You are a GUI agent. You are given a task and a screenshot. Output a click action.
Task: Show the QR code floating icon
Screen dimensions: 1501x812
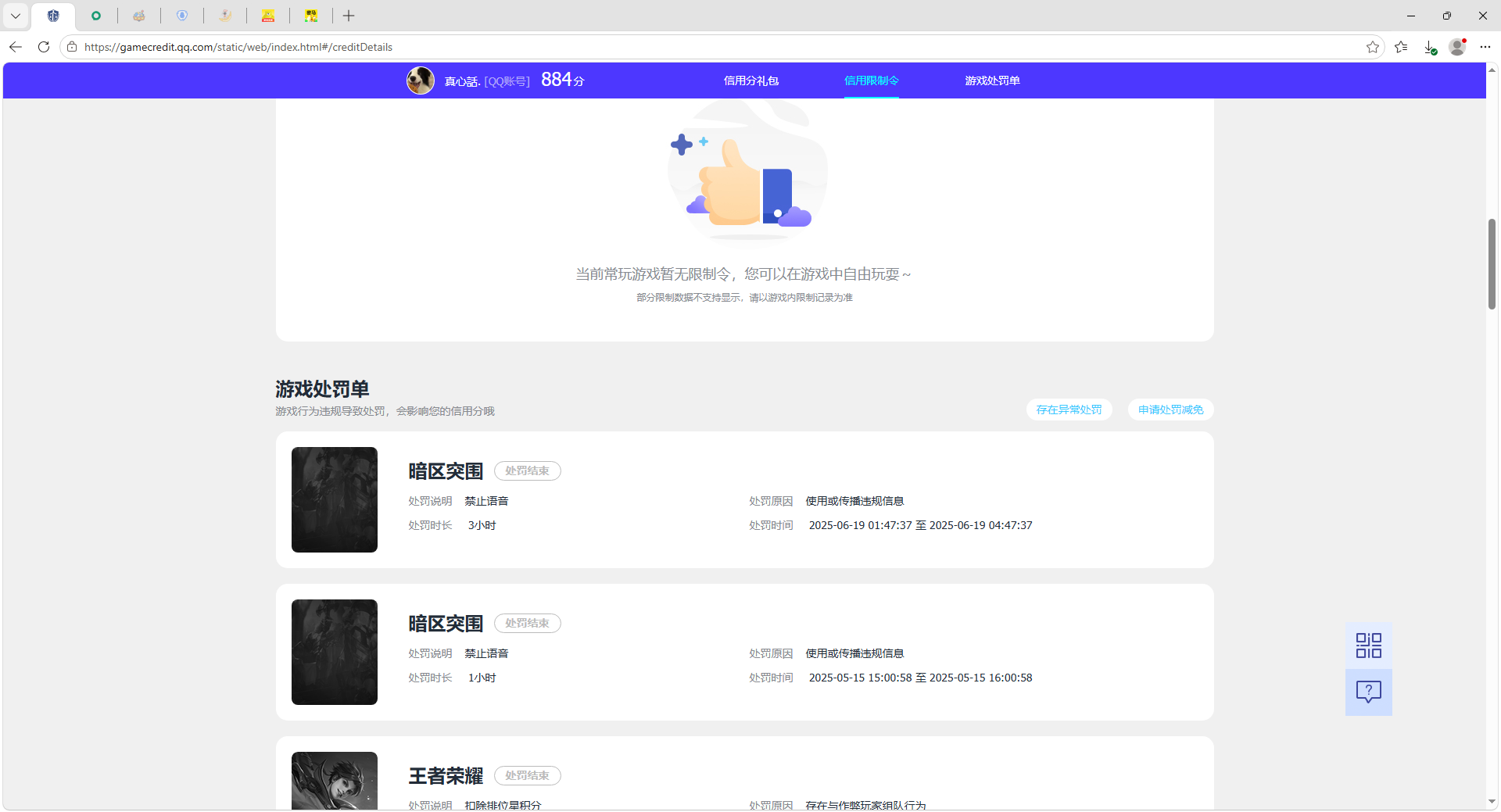pos(1368,646)
